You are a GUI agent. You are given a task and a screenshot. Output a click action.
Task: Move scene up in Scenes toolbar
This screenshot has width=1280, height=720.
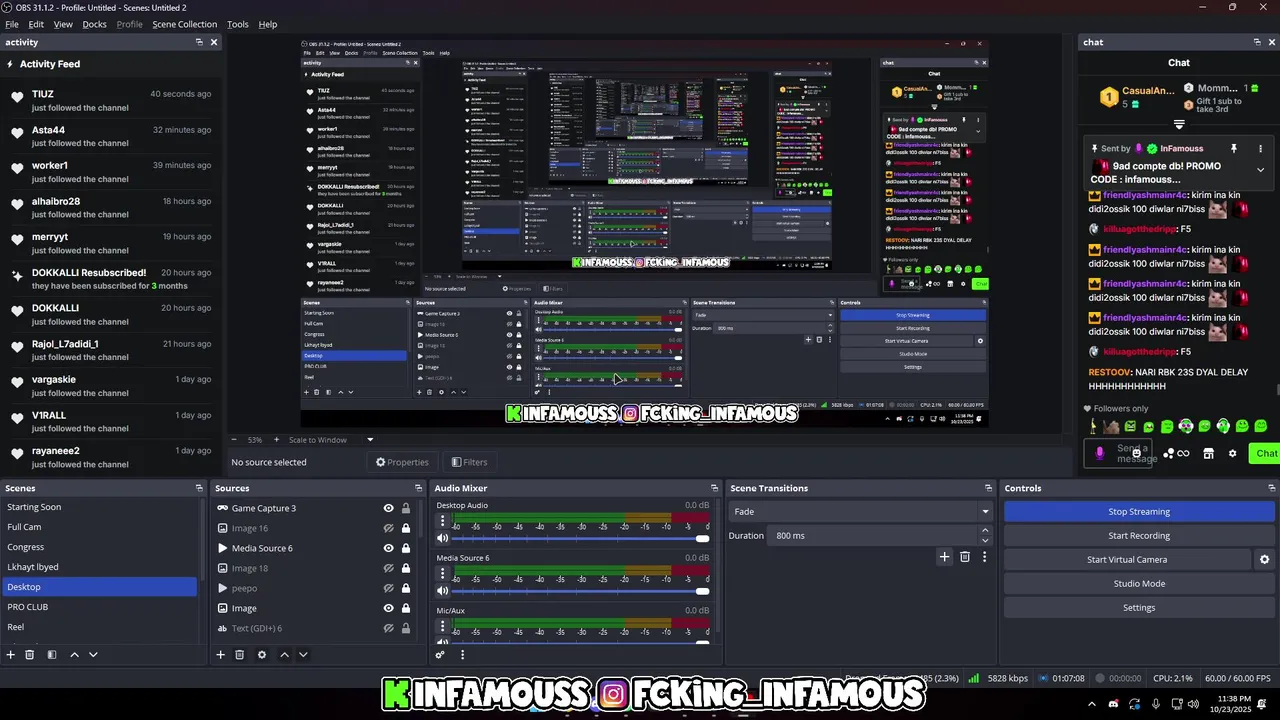(x=74, y=655)
